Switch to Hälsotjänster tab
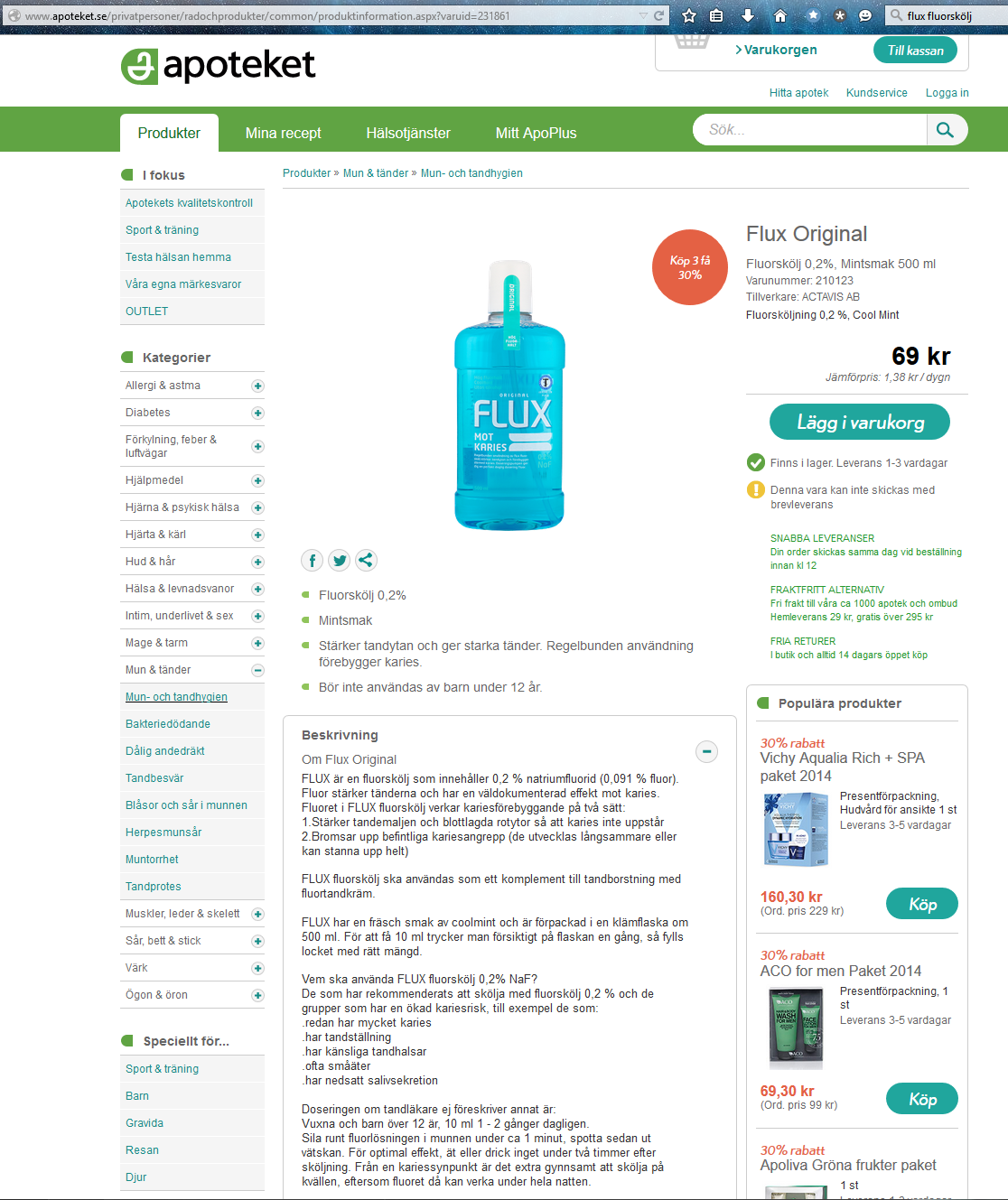This screenshot has width=1008, height=1200. 408,133
